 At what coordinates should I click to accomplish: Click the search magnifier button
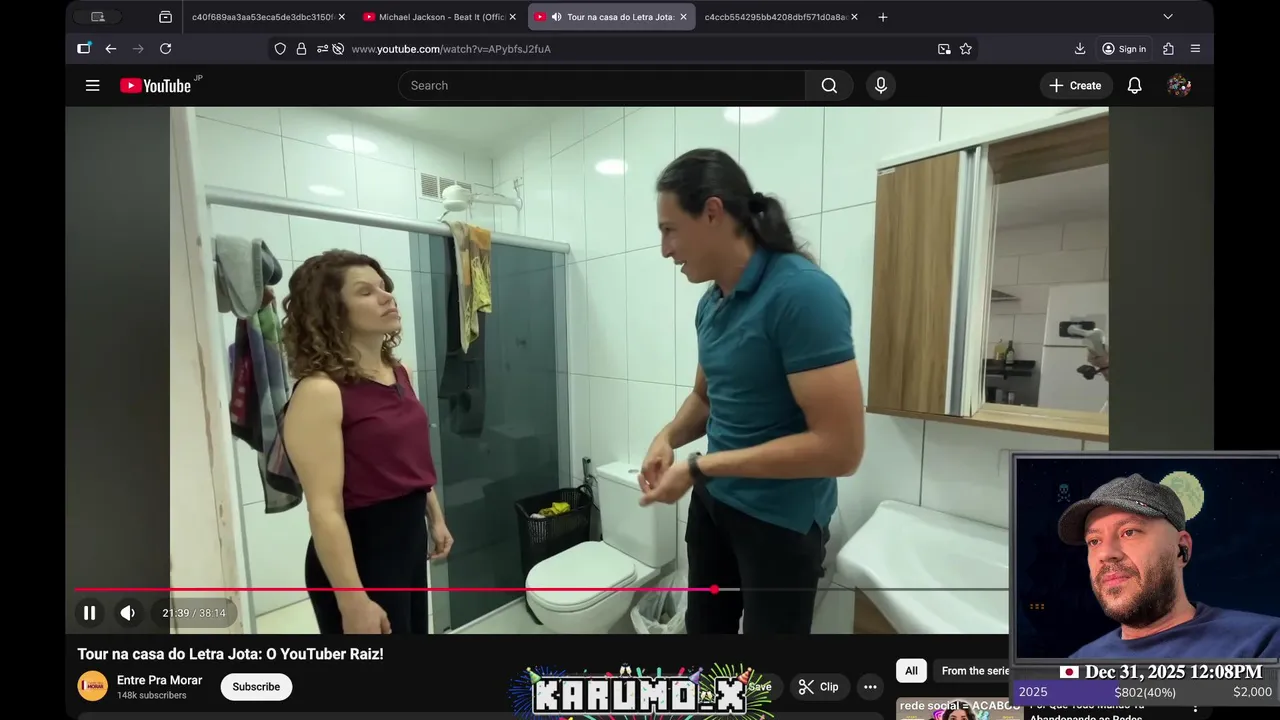[x=829, y=86]
